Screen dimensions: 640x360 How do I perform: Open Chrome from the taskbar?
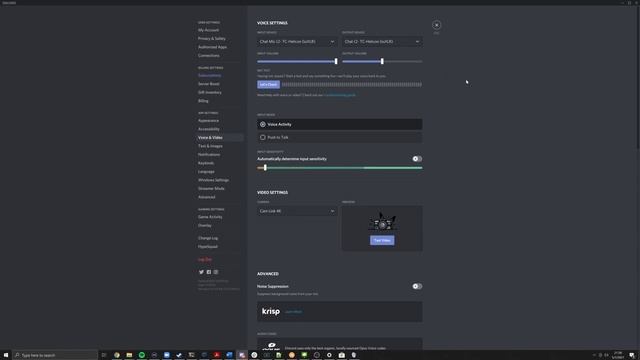coord(117,355)
